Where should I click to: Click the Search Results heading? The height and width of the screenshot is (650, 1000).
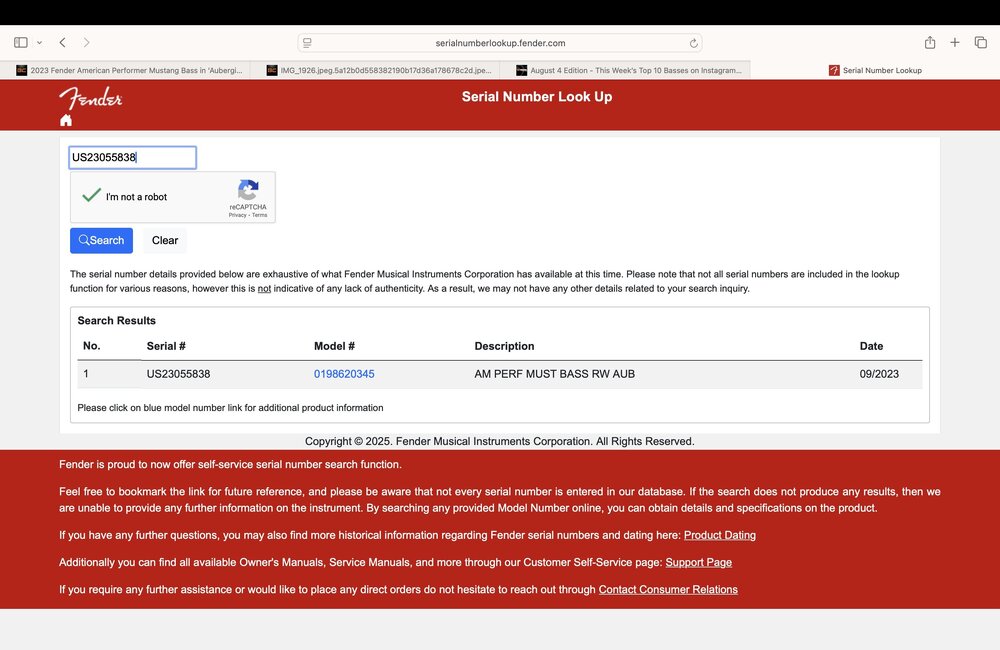(x=117, y=320)
